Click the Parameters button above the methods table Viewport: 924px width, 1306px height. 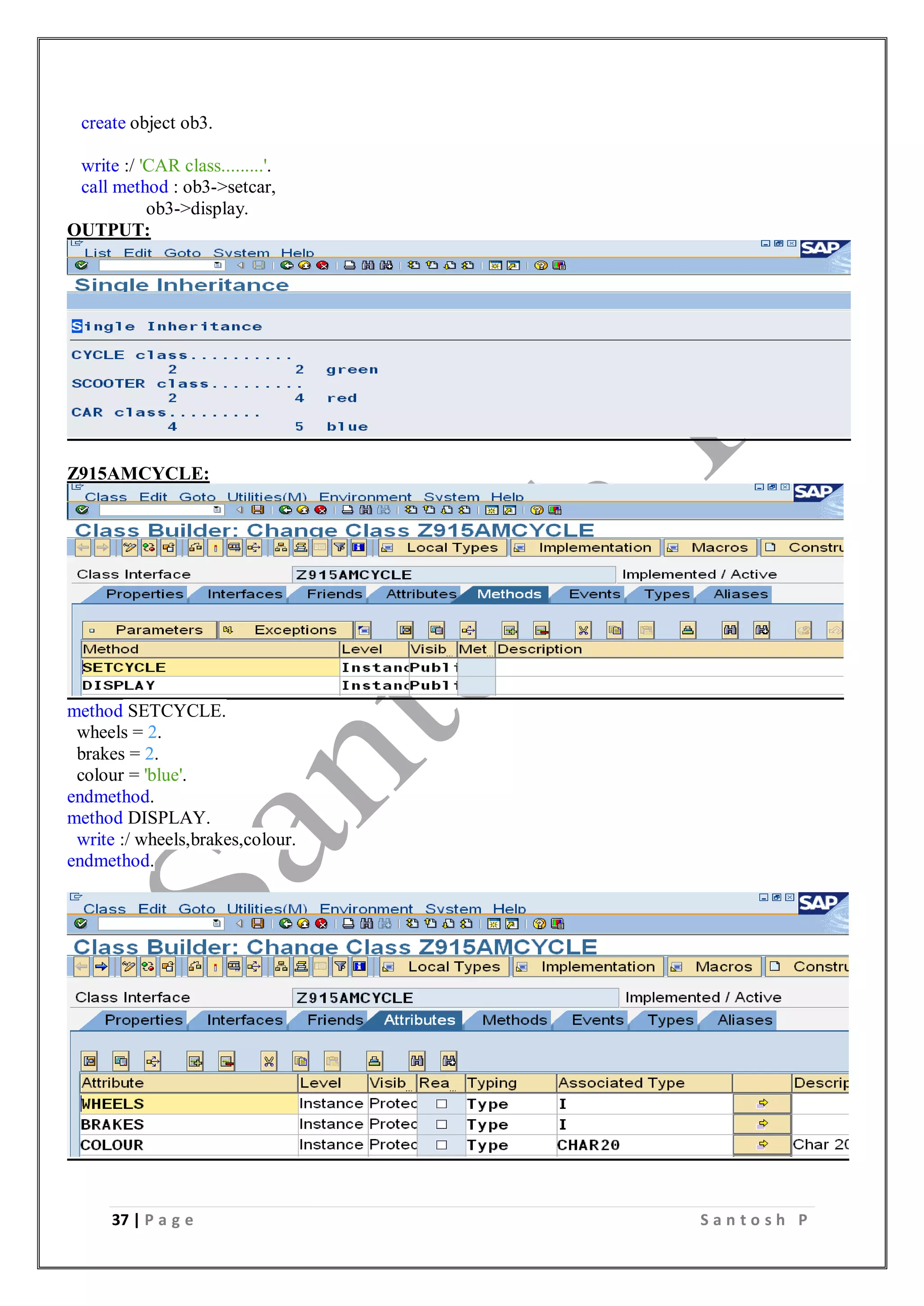(150, 630)
